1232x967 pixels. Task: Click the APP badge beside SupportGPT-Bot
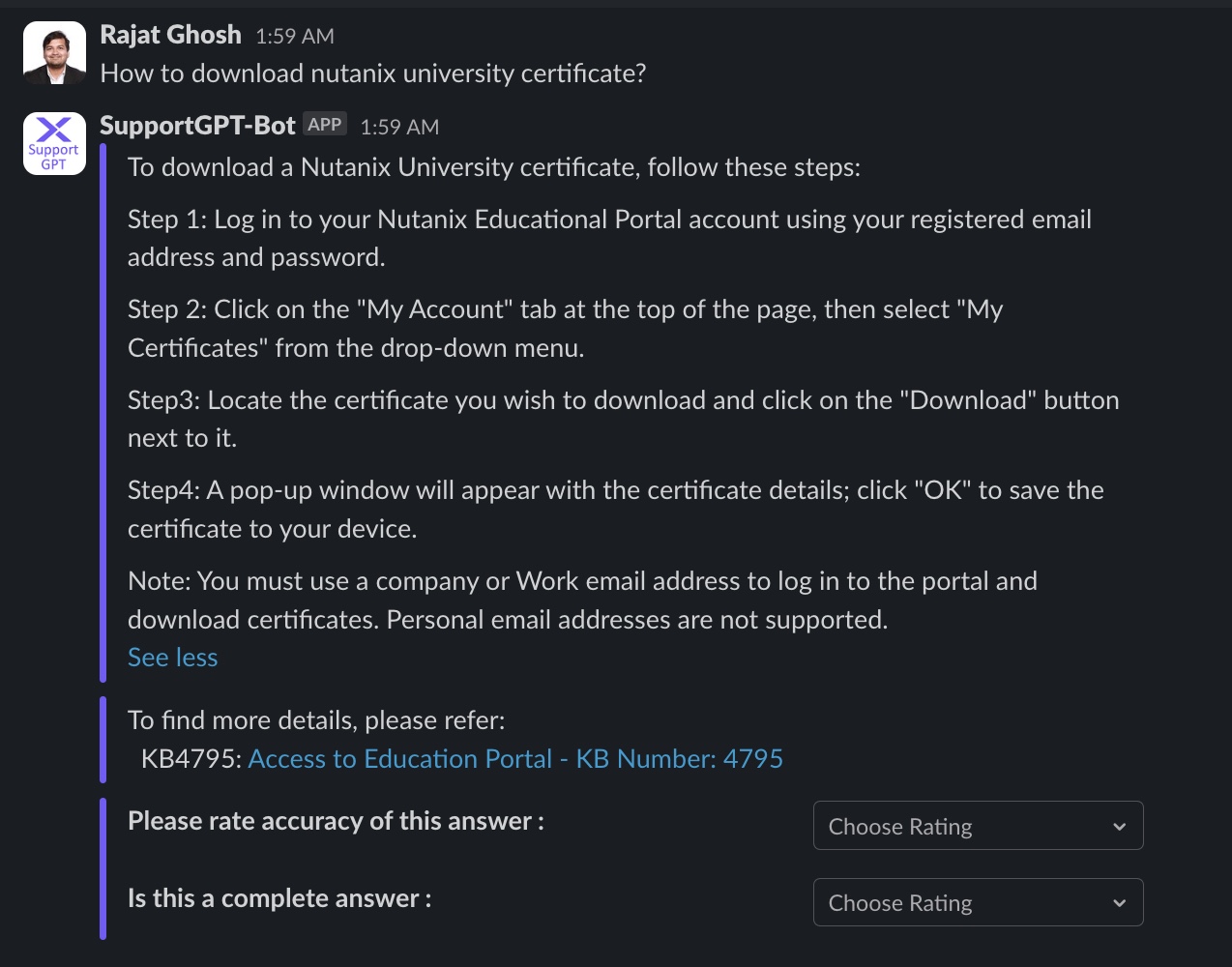point(325,124)
